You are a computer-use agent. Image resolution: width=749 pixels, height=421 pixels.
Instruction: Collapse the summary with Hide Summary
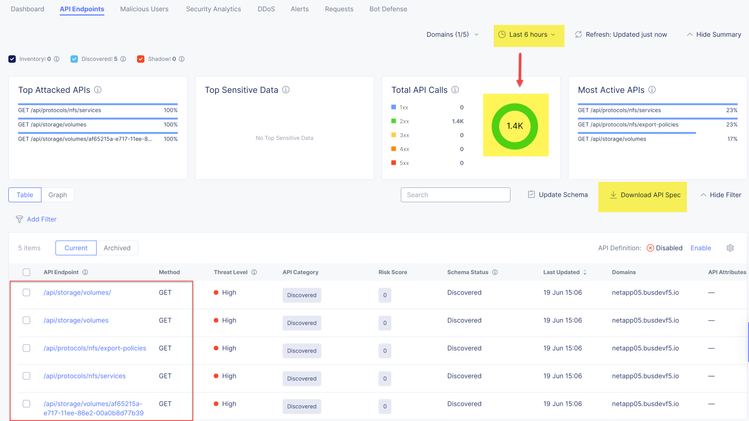(x=713, y=35)
